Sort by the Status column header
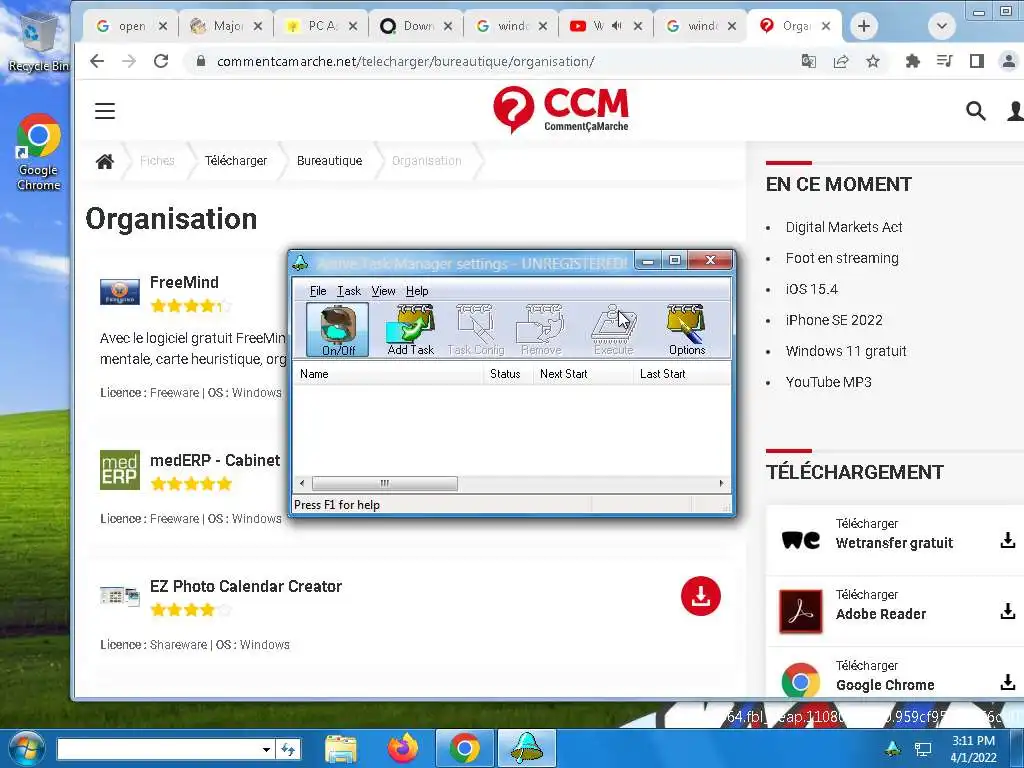This screenshot has width=1024, height=768. click(x=507, y=374)
